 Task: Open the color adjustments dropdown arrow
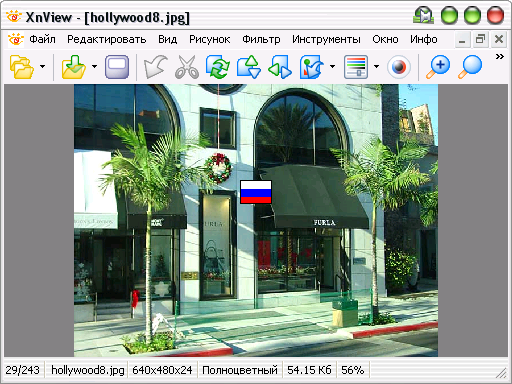(x=376, y=66)
